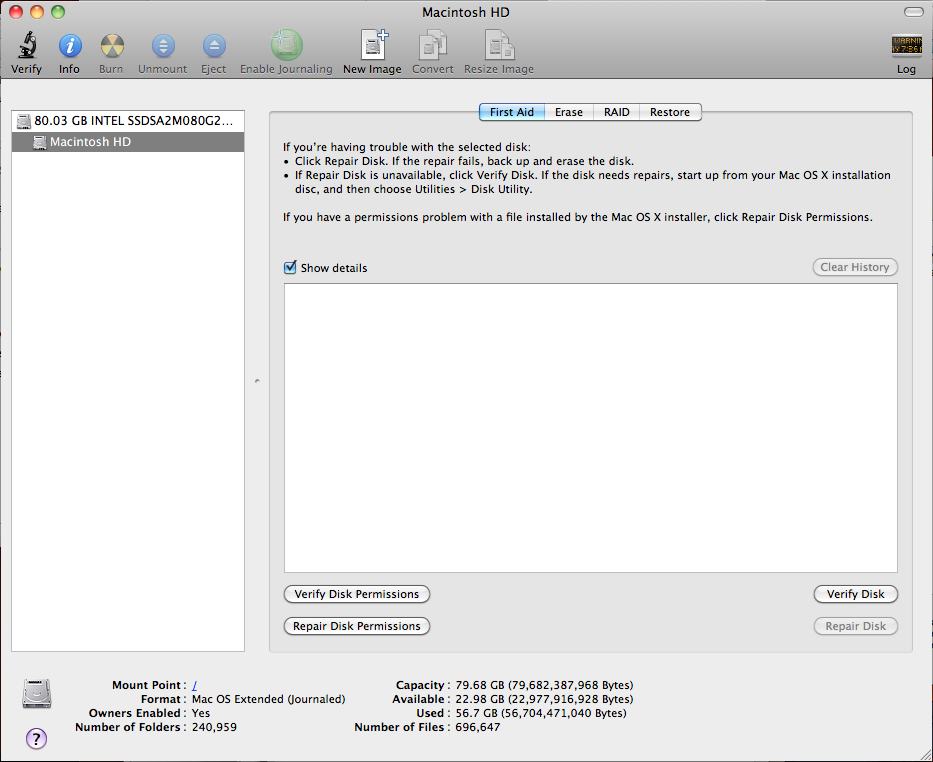Click the Unmount toolbar icon
Screen dimensions: 933x762
tap(162, 46)
